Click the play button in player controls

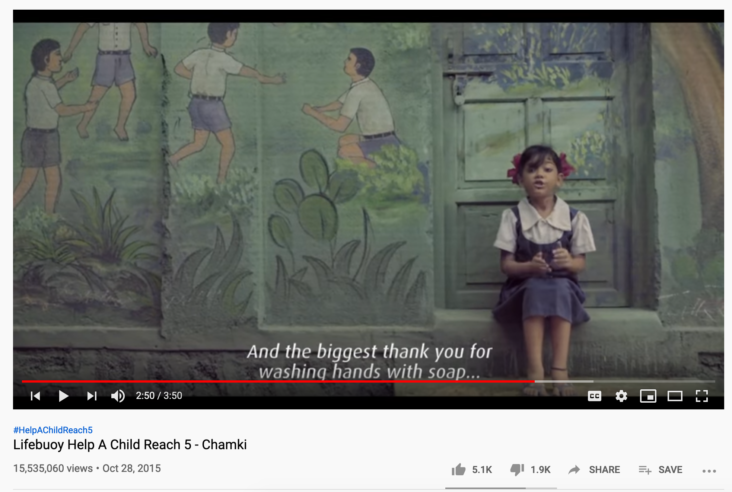click(x=63, y=396)
